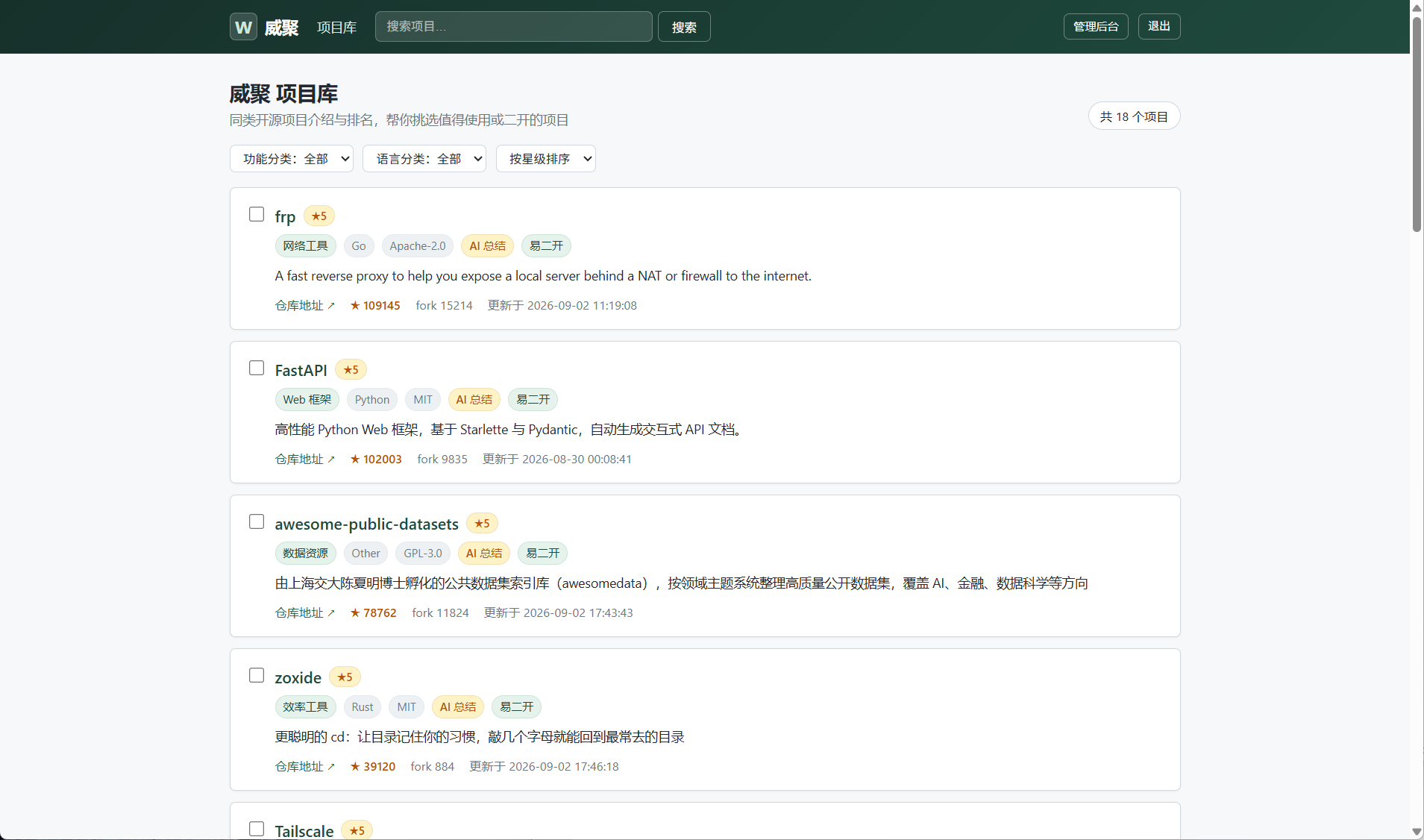Open the zoxide project title

[x=298, y=677]
